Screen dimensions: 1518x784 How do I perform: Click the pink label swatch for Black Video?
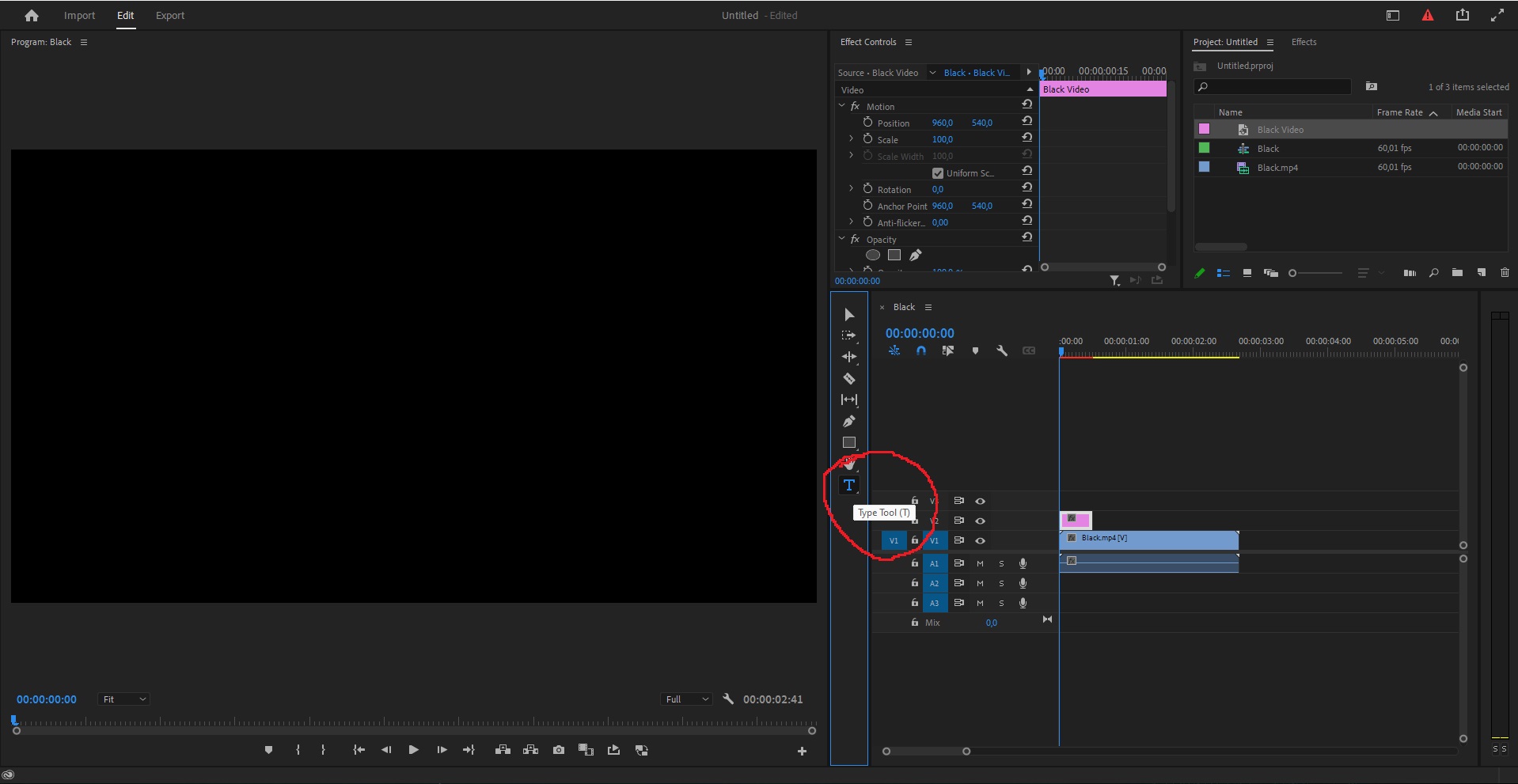[1204, 129]
